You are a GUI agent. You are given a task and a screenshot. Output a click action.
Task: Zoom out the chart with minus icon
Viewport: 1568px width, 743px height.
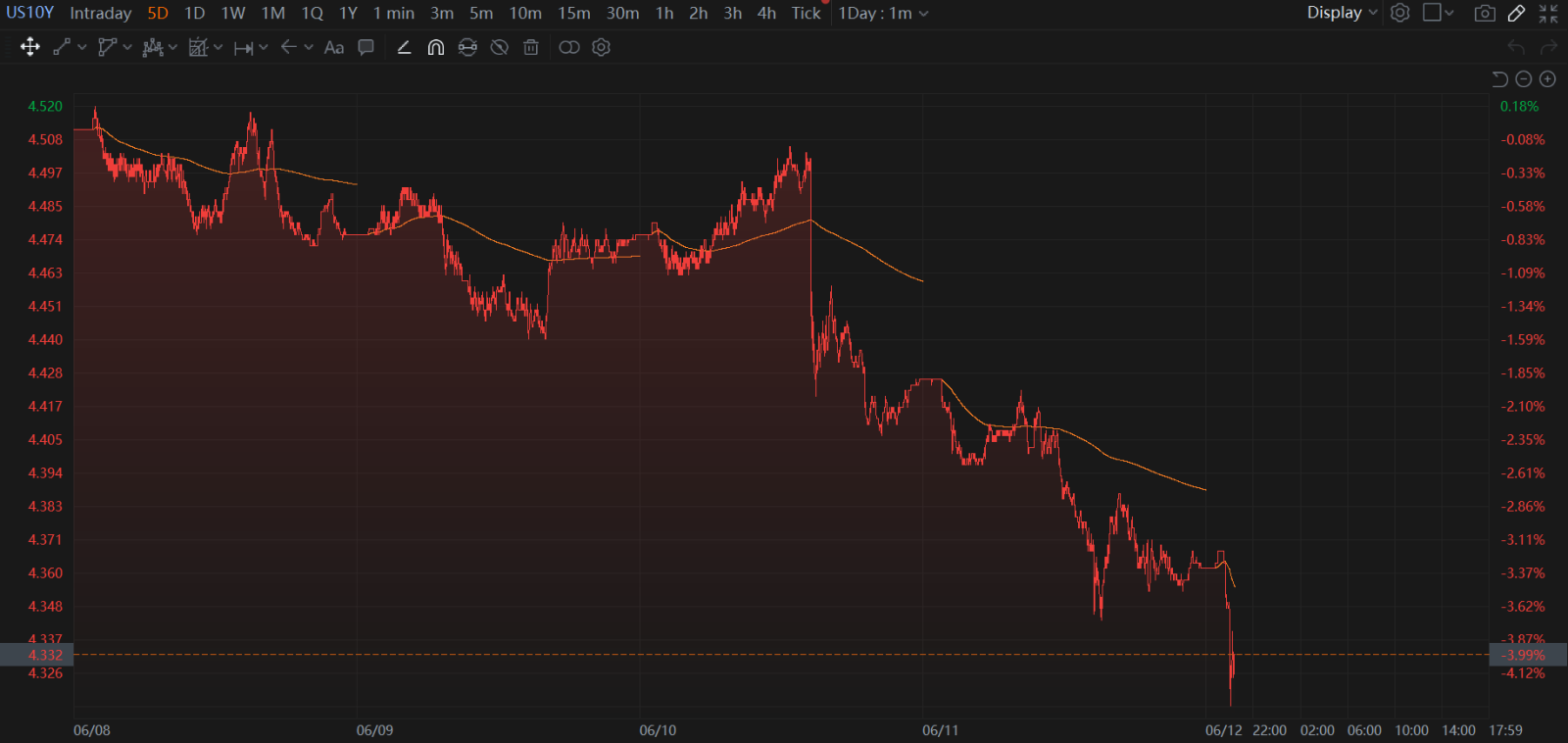point(1523,79)
